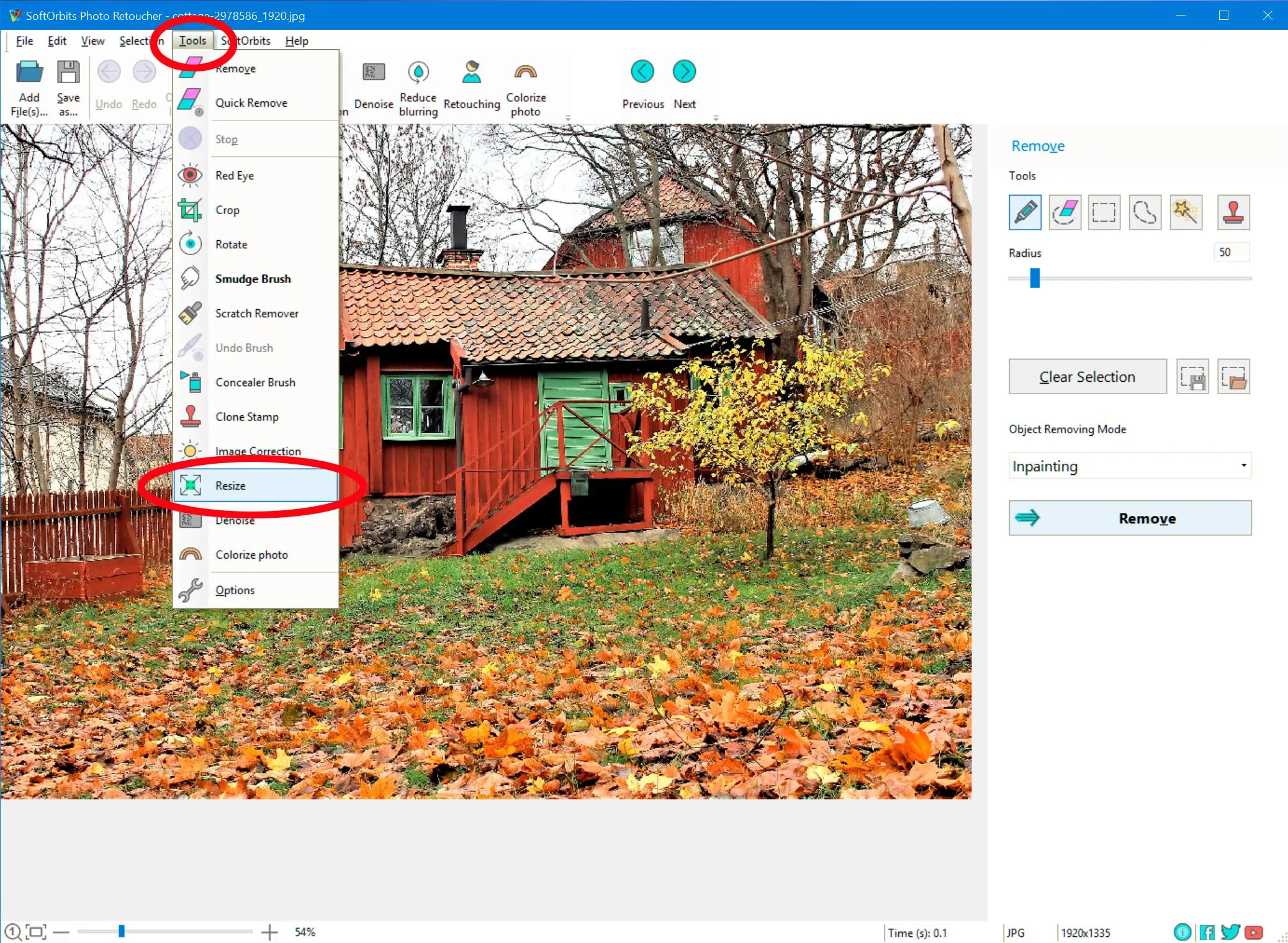This screenshot has height=943, width=1288.
Task: Click the Rectangular selection tool icon
Action: coord(1103,211)
